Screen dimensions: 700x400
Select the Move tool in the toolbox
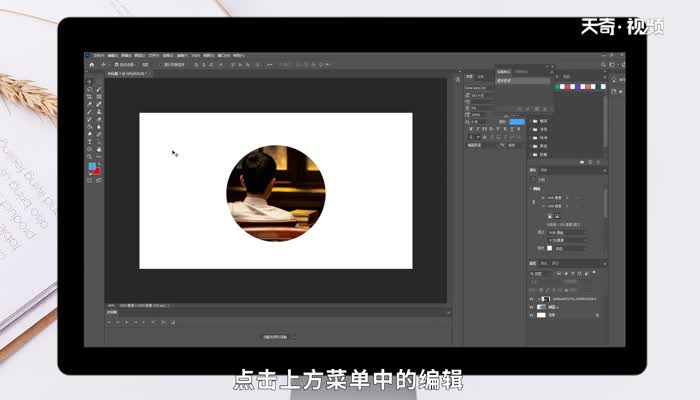[x=90, y=82]
